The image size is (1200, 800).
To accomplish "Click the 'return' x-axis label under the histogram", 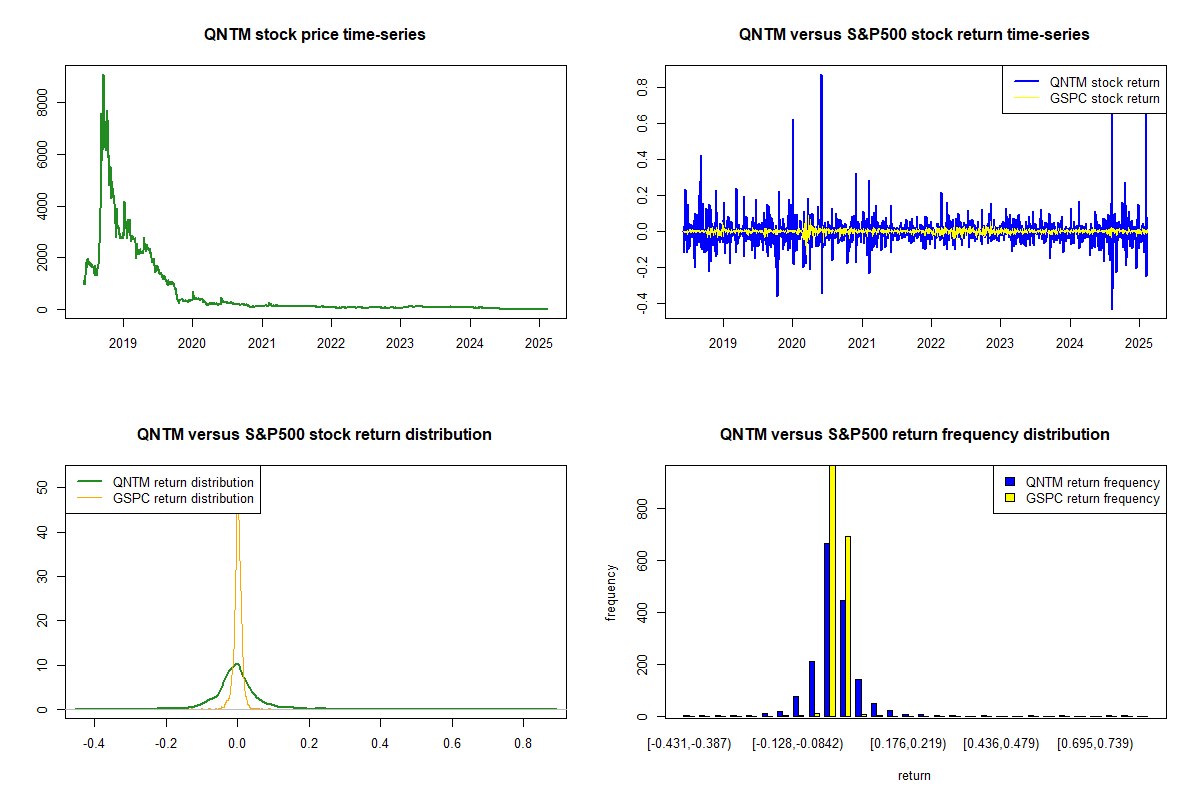I will point(914,775).
